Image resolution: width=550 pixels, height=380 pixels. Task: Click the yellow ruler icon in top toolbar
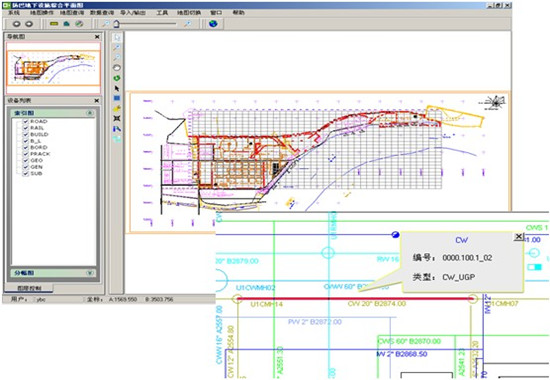click(x=54, y=24)
